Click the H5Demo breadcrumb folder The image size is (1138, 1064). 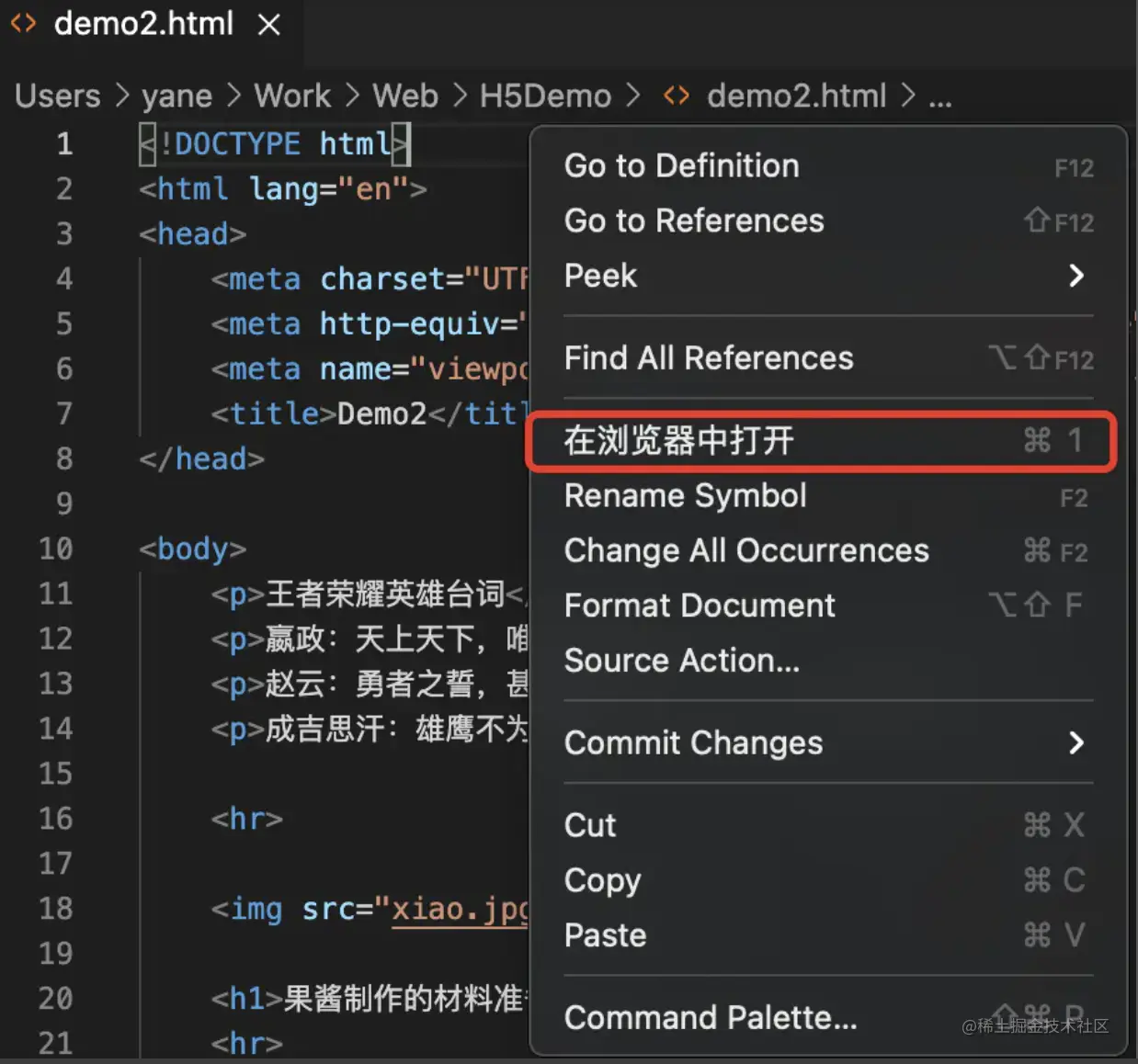tap(545, 96)
